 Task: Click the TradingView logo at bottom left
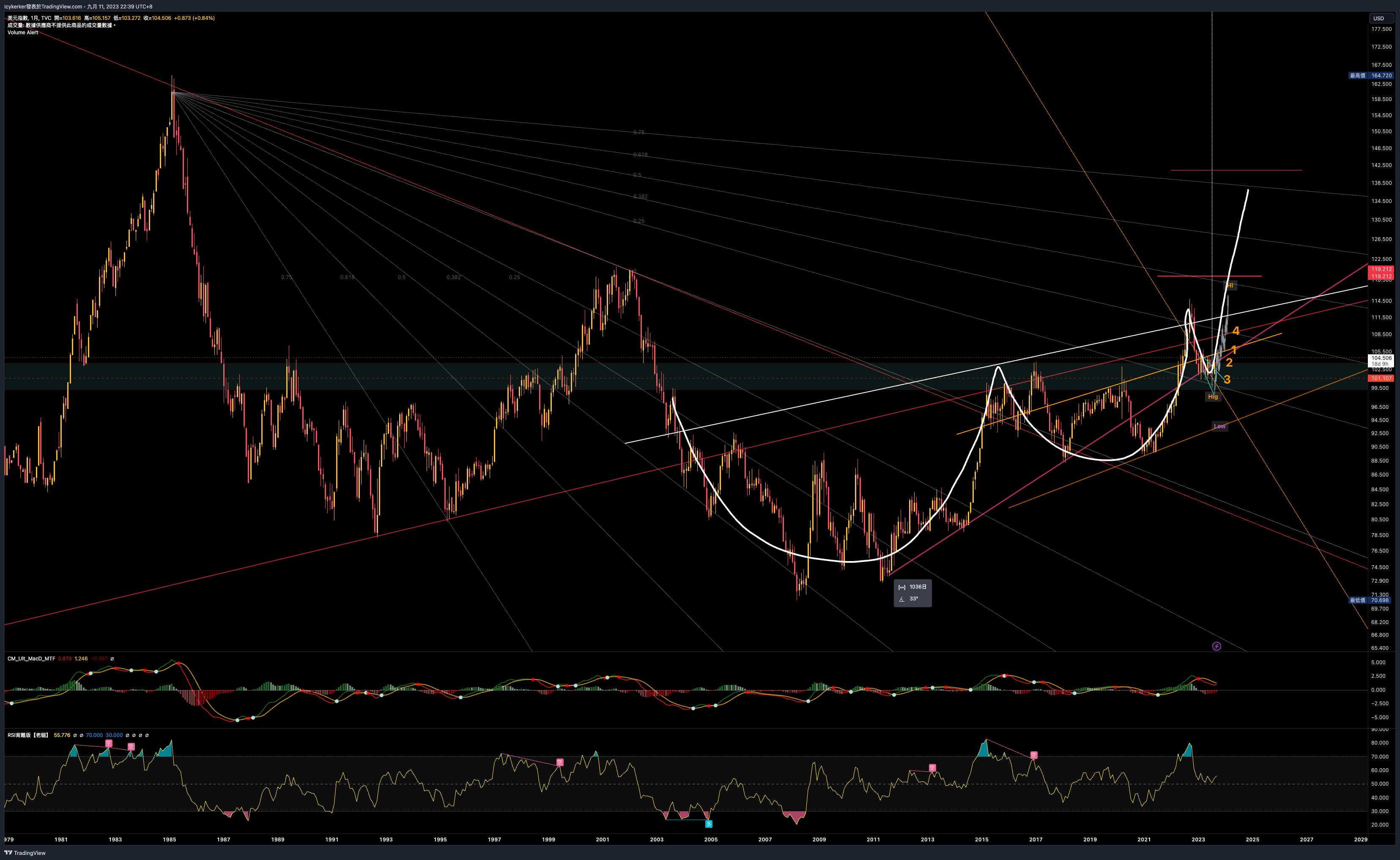pyautogui.click(x=26, y=853)
